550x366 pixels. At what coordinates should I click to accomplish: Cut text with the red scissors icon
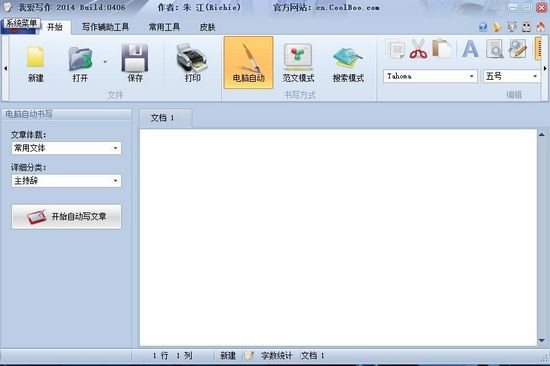[x=418, y=49]
